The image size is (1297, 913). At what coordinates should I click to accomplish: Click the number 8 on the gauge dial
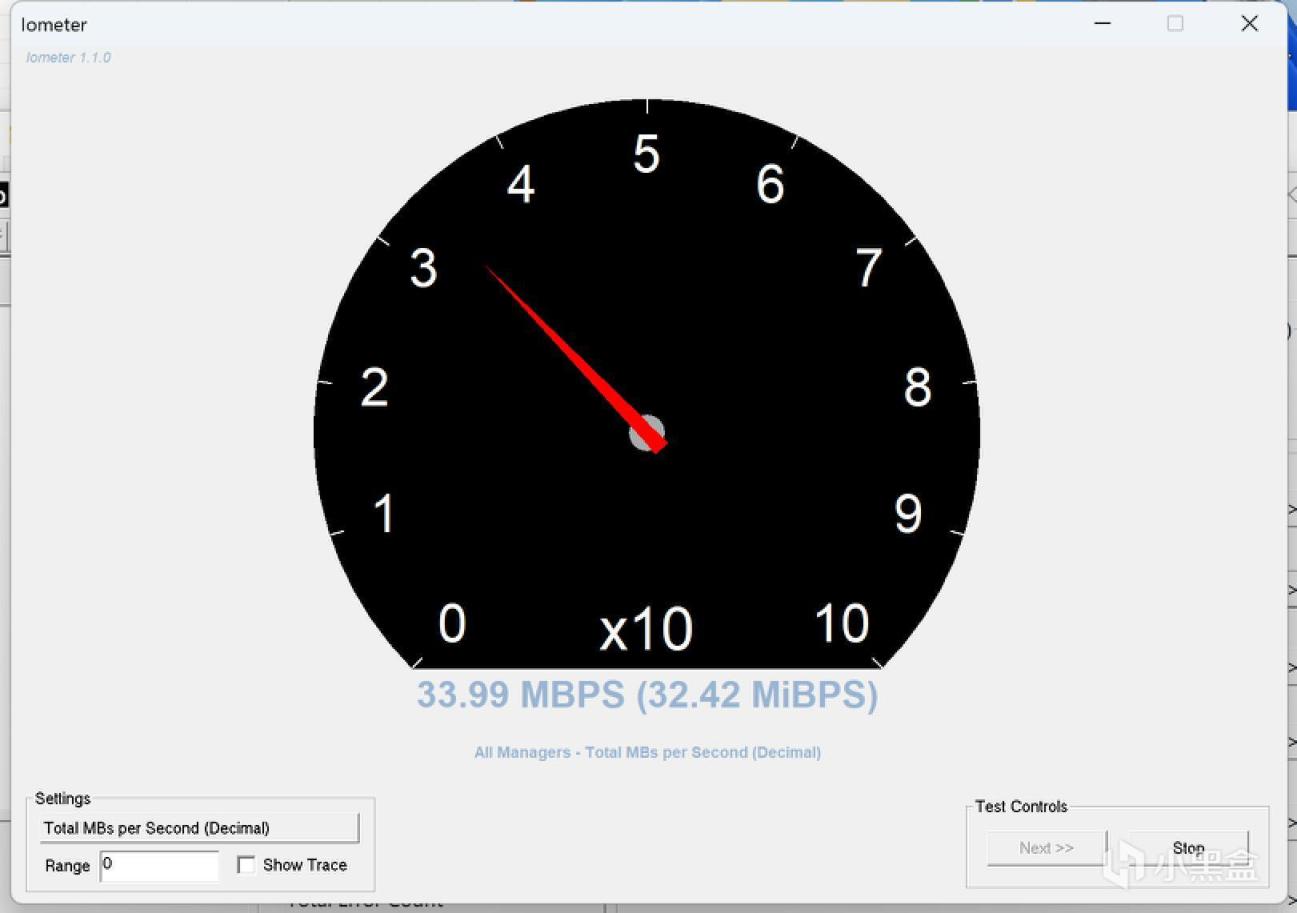[918, 388]
